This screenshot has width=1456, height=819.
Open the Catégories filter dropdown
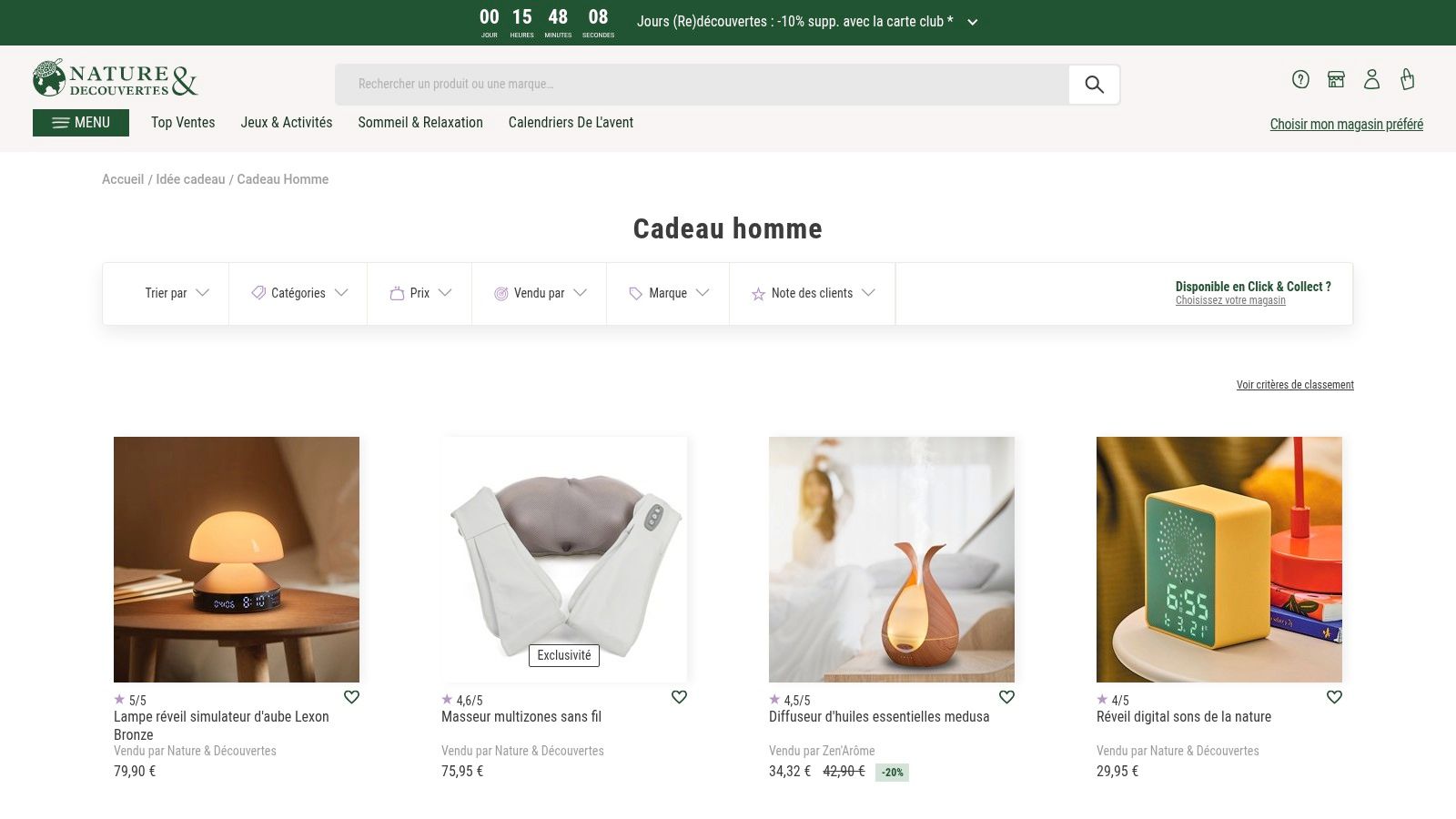tap(299, 293)
